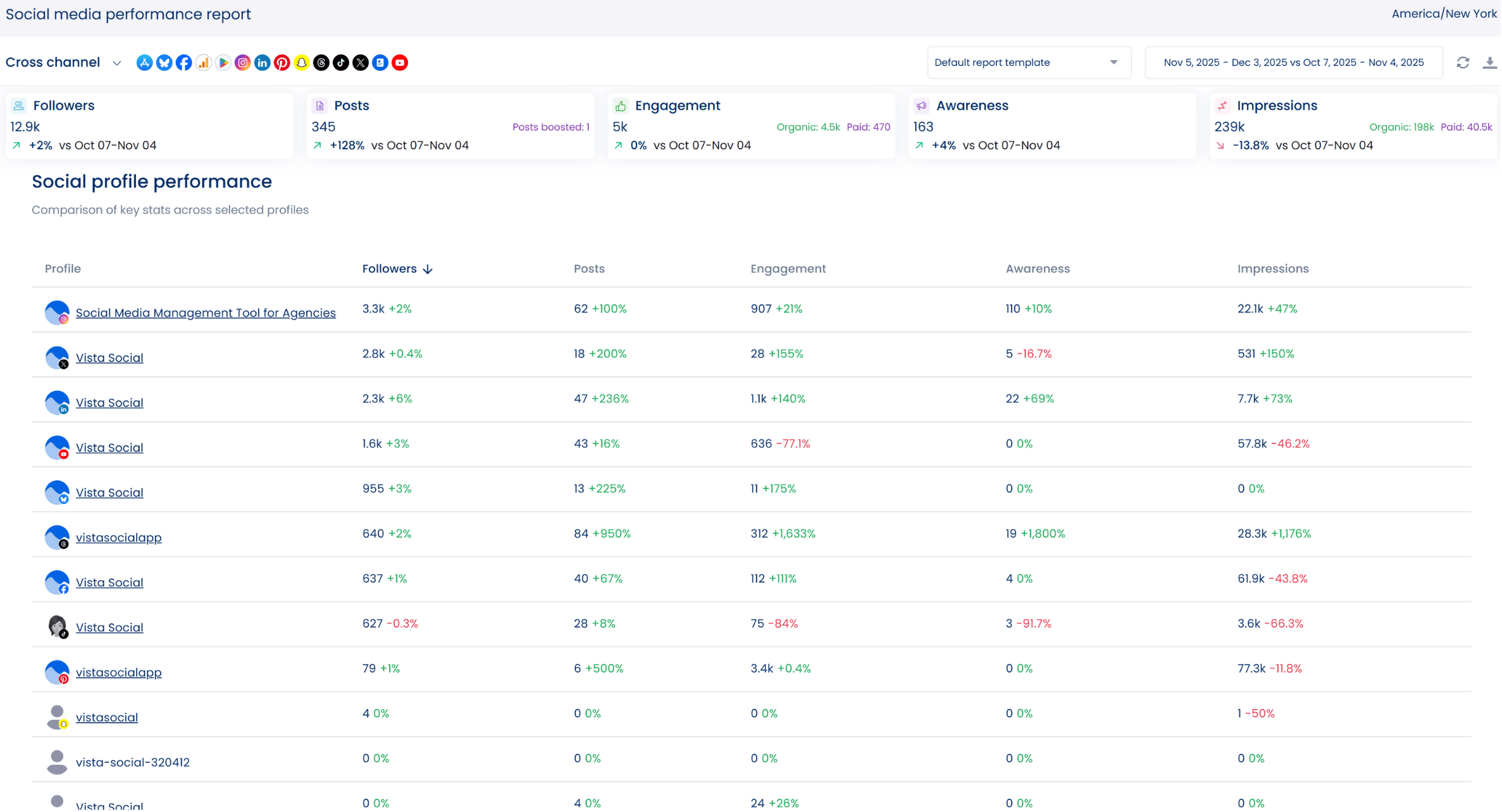Click the Posts summary card
Viewport: 1502px width, 812px height.
(x=450, y=126)
